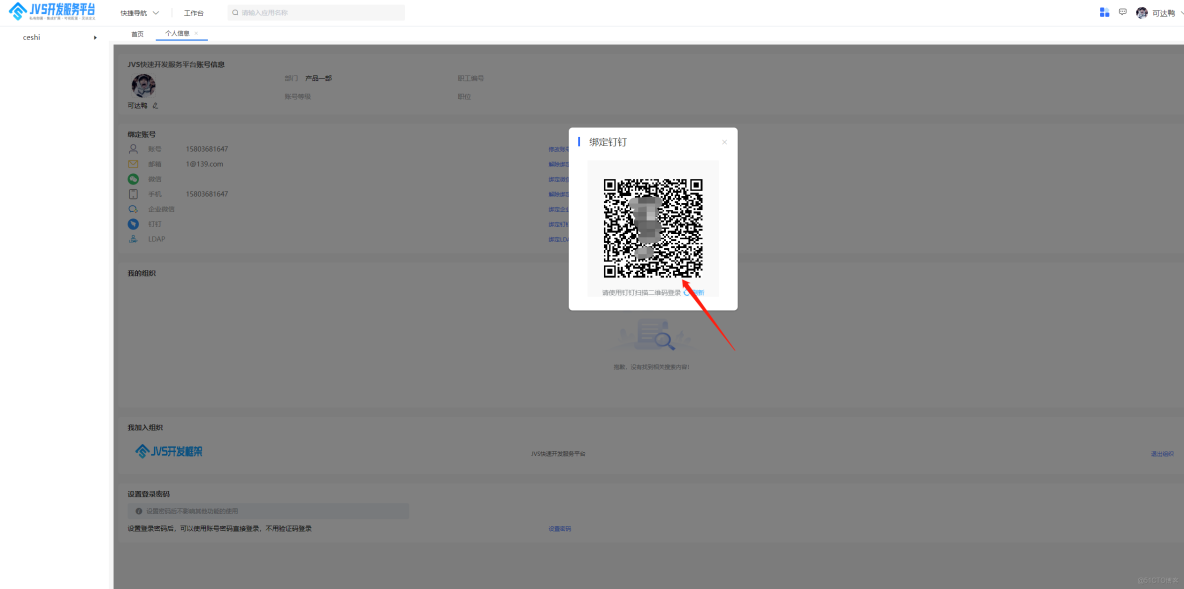Click the 手机 row unbind link

tap(558, 195)
